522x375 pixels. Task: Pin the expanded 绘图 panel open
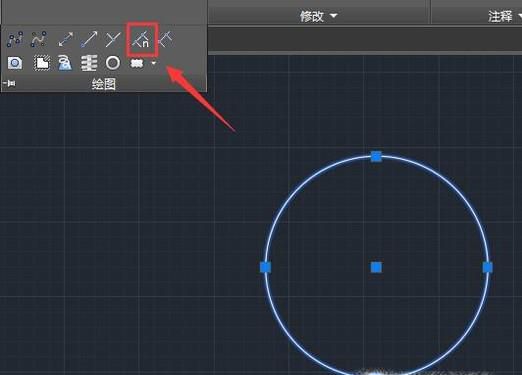click(x=9, y=83)
